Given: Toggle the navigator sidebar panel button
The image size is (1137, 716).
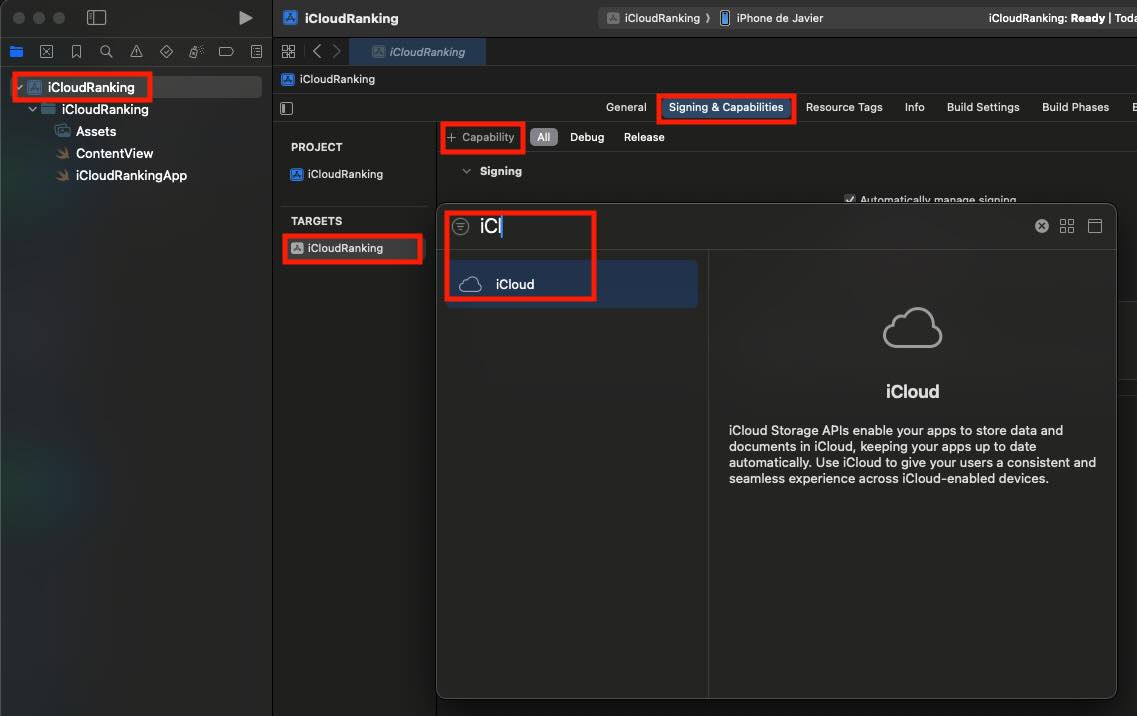Looking at the screenshot, I should pos(96,17).
